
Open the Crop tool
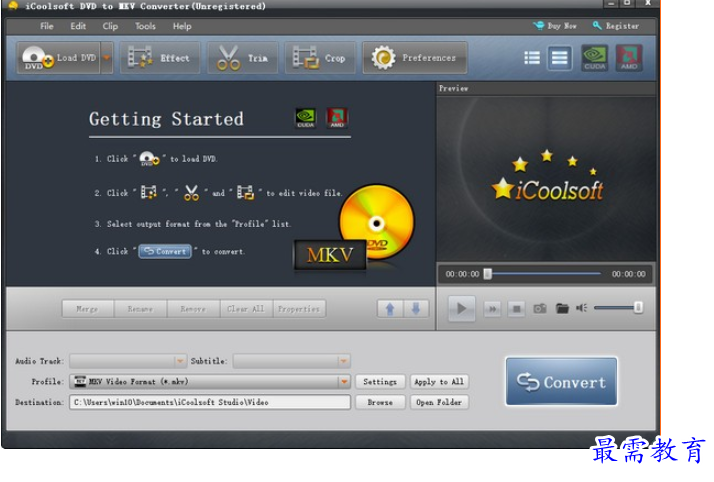(x=320, y=58)
